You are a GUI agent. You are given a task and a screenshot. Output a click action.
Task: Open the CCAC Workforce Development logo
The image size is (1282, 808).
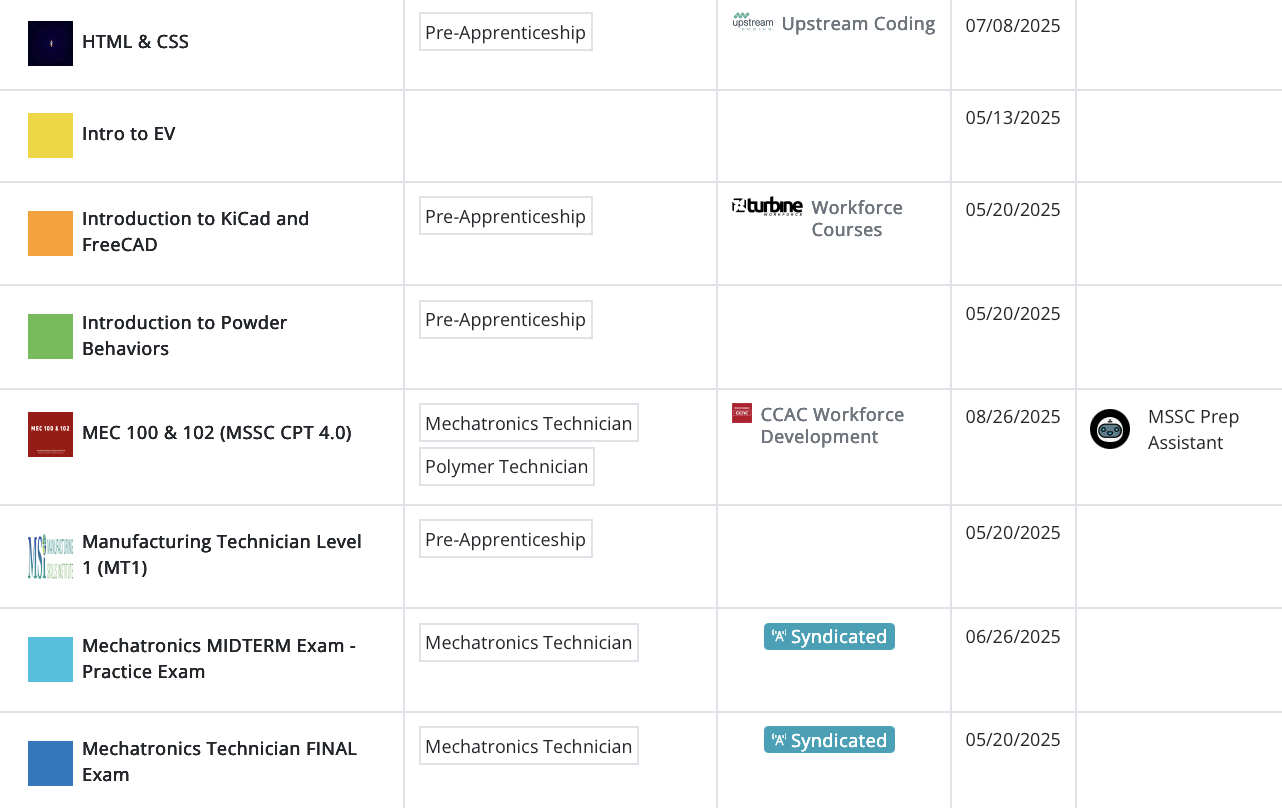741,414
